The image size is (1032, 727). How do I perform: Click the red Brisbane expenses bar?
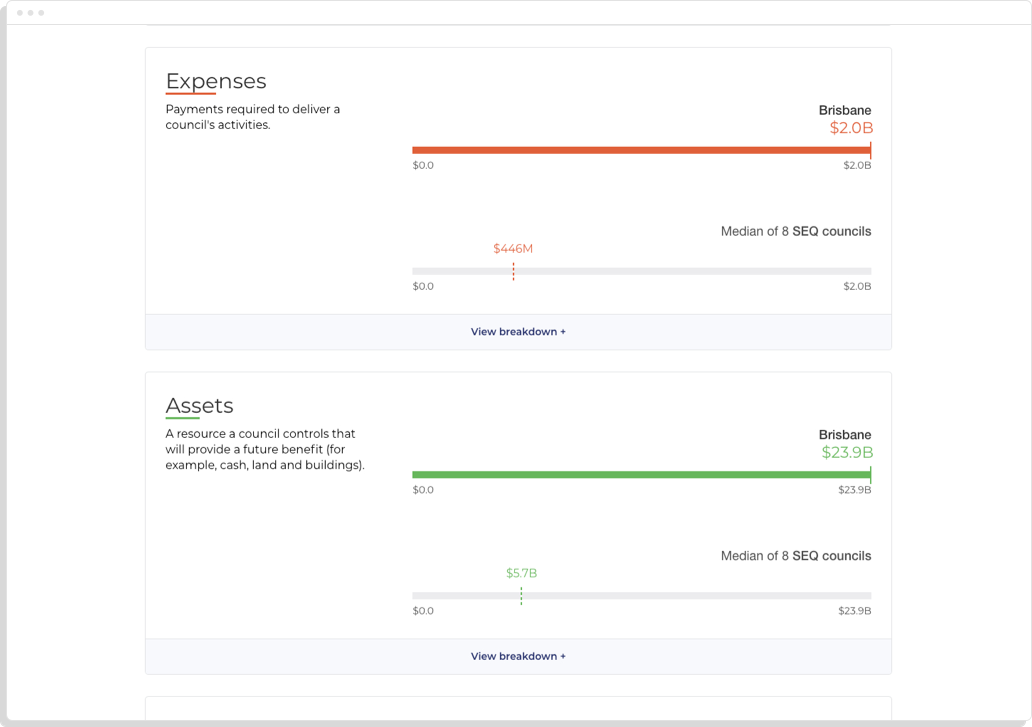(640, 150)
